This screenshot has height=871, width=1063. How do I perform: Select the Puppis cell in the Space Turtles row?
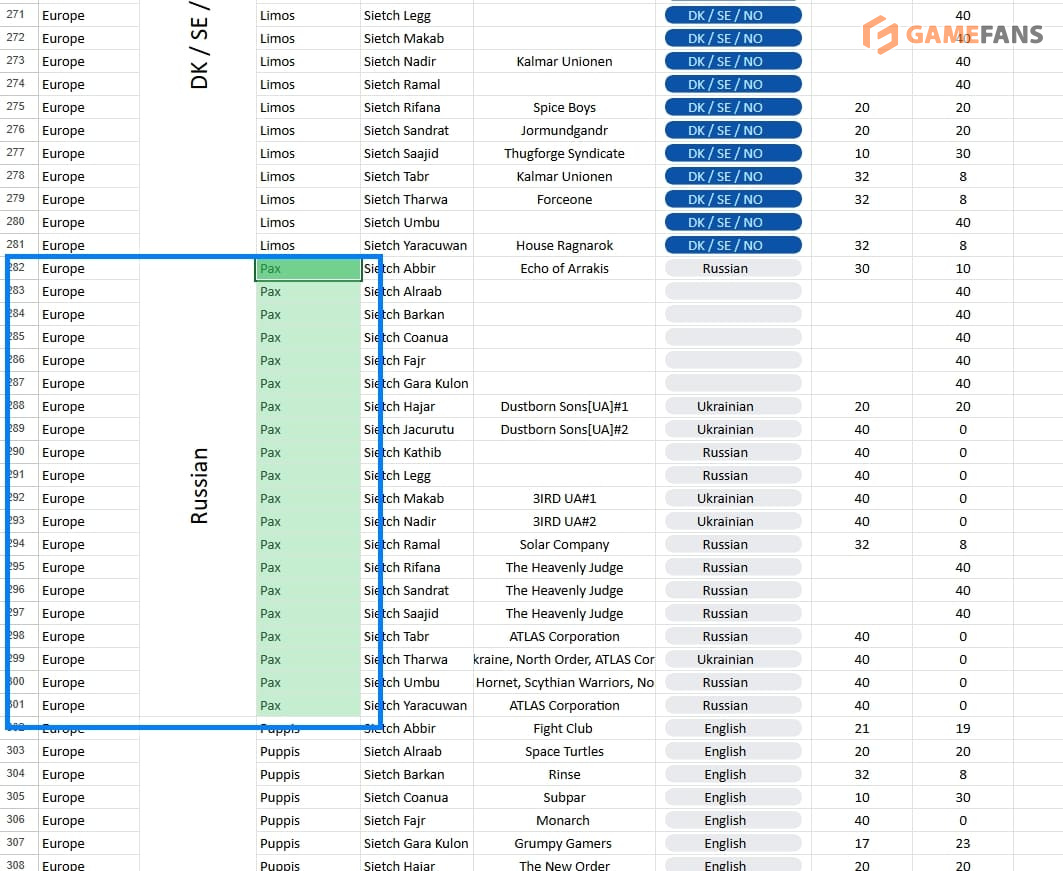pos(308,751)
